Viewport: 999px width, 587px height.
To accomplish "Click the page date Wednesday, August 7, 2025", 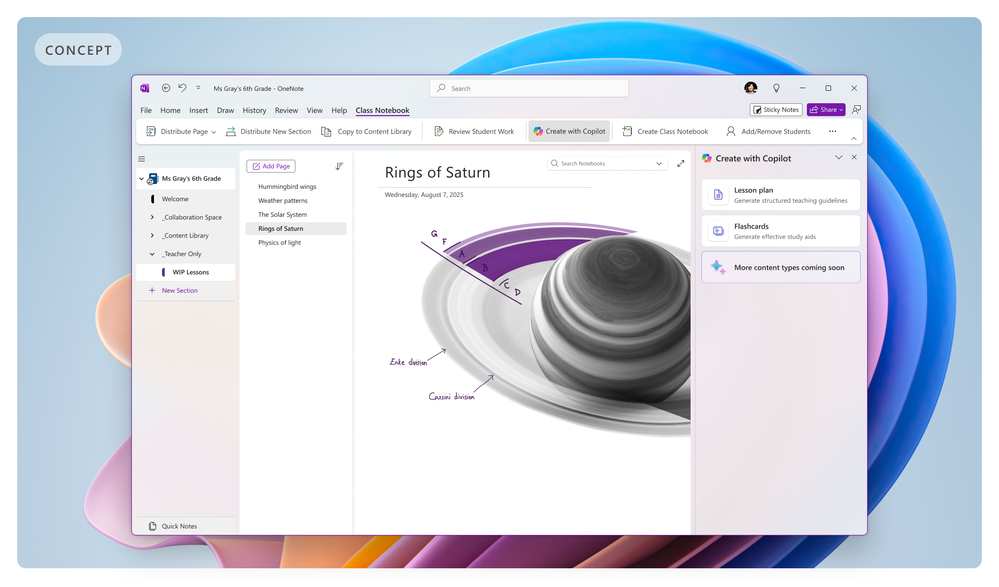I will coord(424,195).
